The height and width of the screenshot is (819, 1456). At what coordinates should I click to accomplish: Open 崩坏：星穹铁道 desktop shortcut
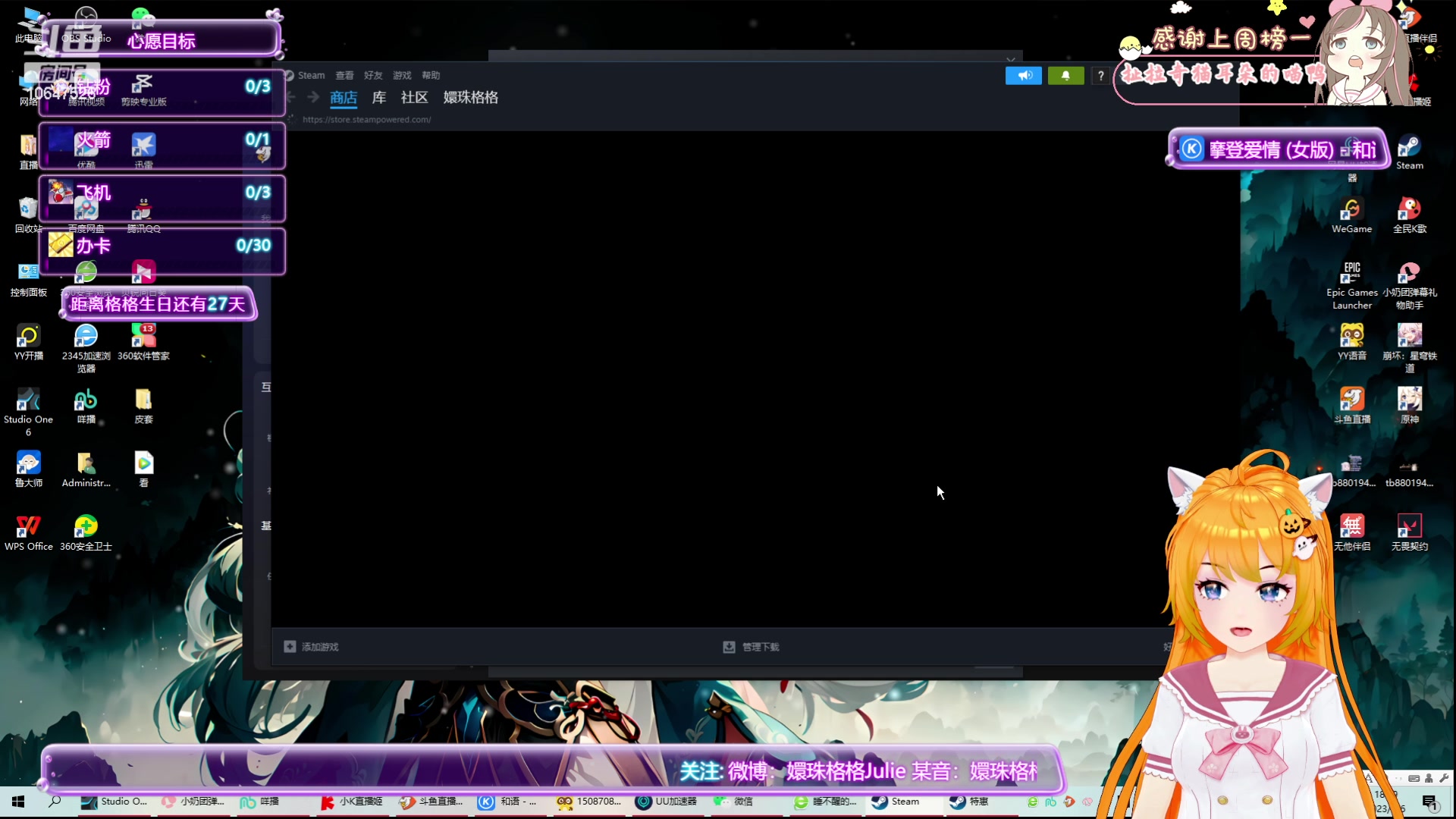1409,348
